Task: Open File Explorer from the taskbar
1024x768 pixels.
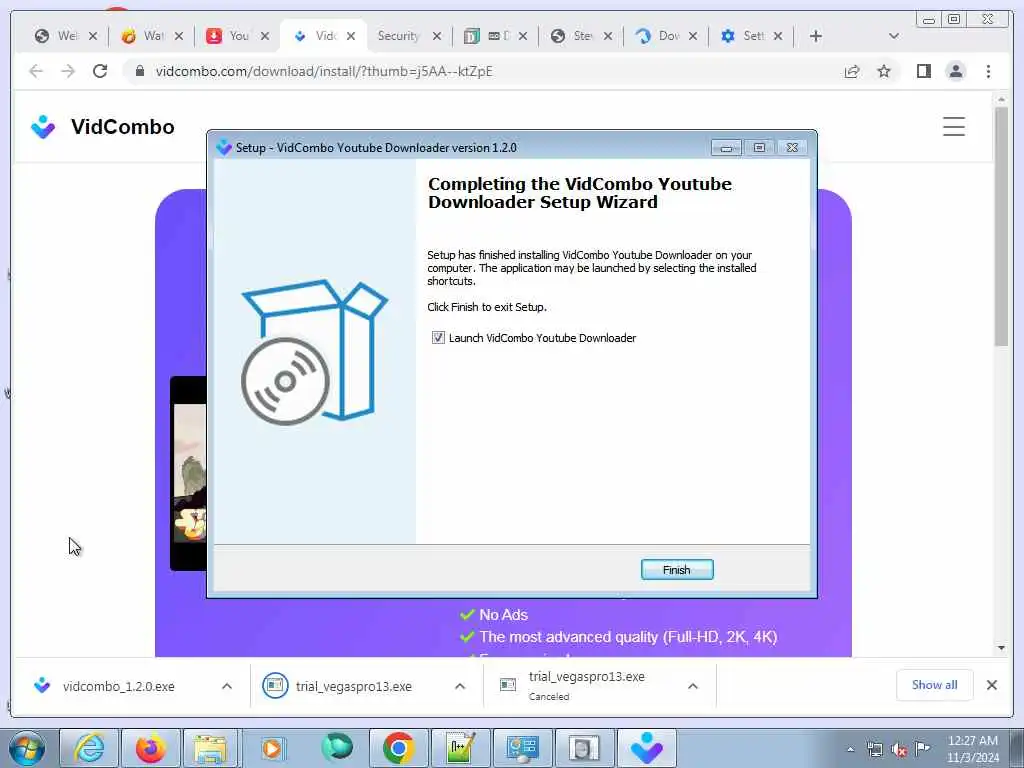Action: 210,748
